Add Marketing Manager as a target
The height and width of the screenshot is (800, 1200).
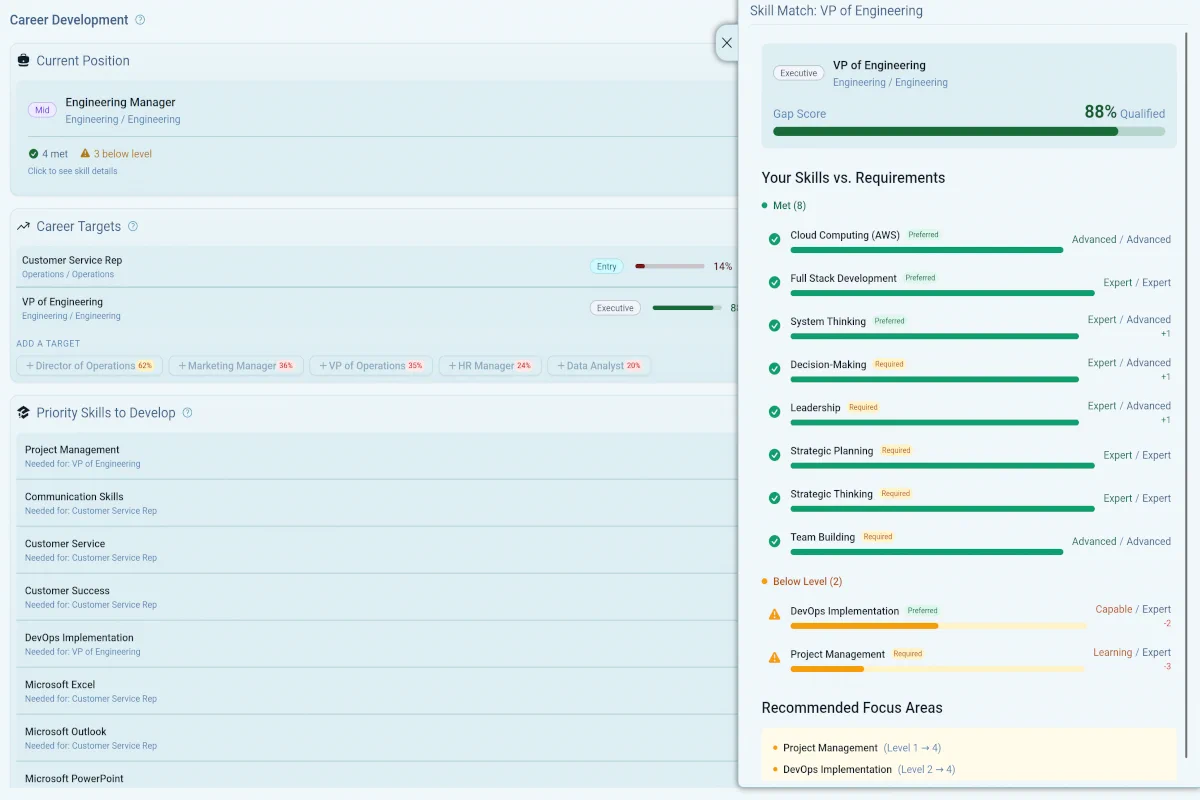coord(236,366)
